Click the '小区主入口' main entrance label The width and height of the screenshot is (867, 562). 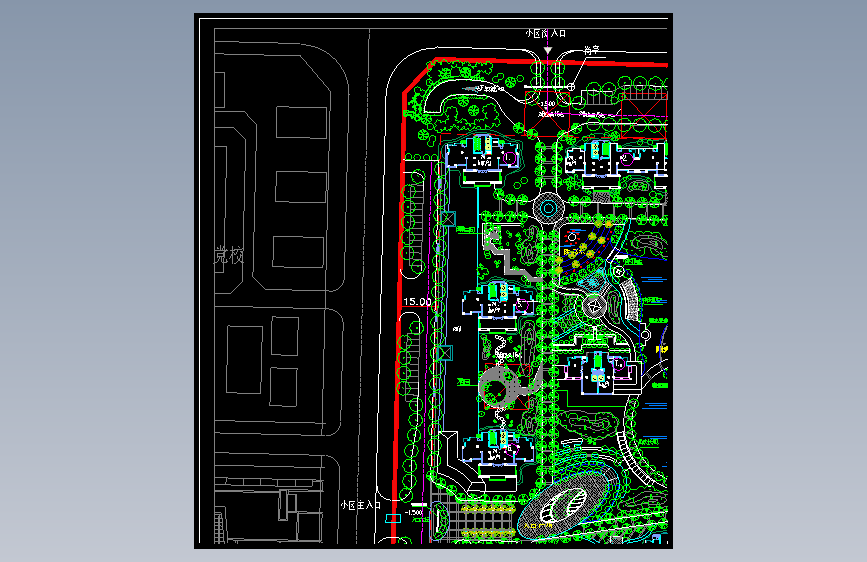(x=361, y=505)
